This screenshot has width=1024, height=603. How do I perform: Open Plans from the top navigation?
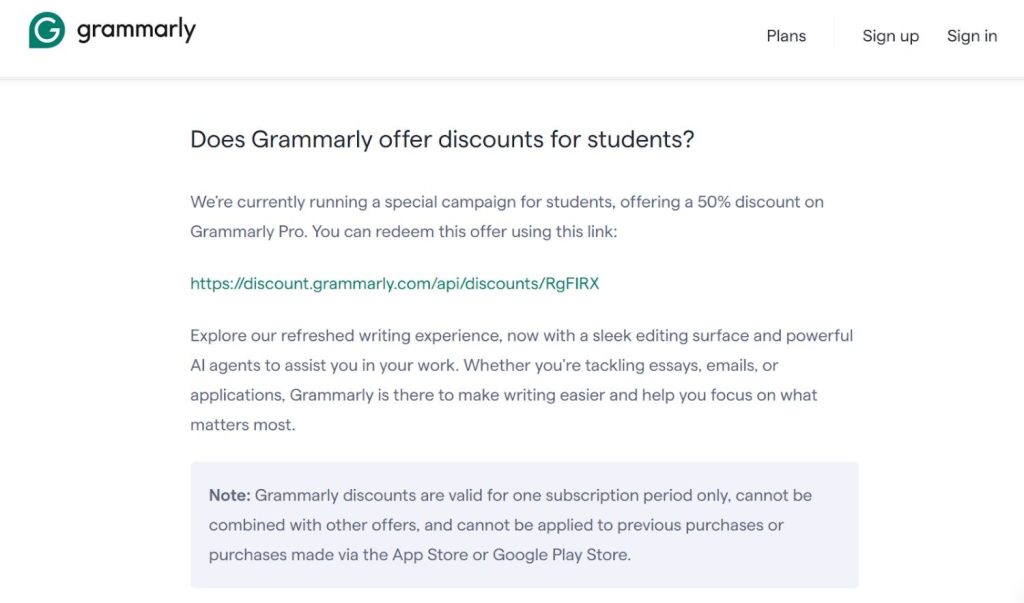786,35
